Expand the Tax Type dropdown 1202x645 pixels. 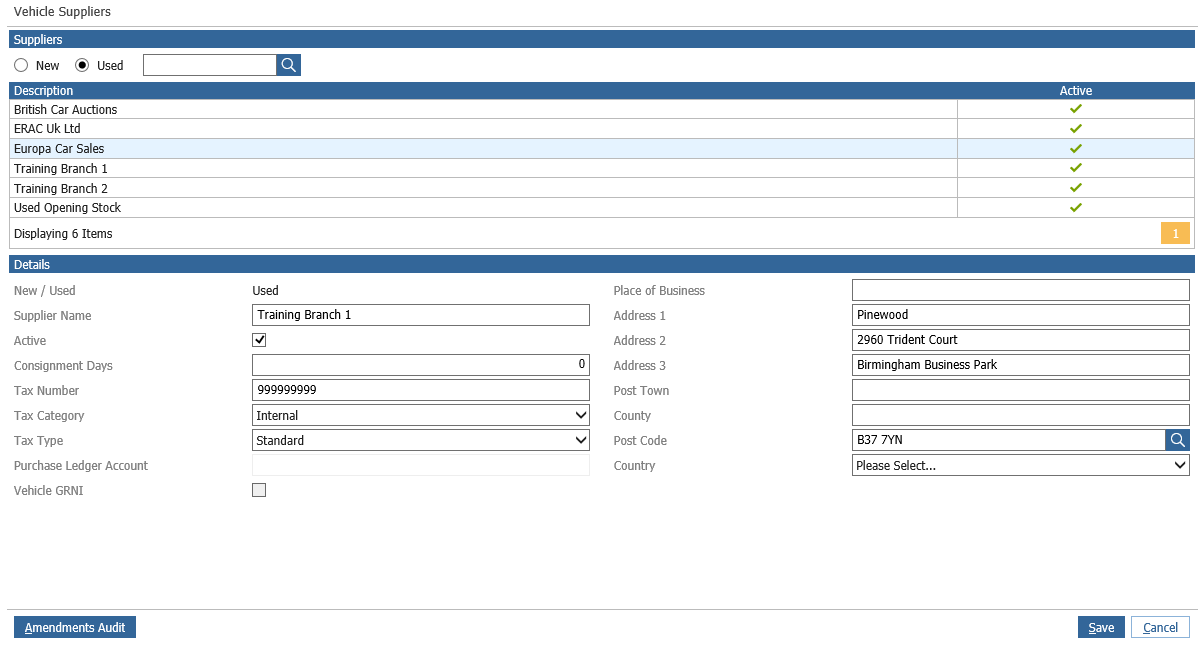(x=421, y=440)
